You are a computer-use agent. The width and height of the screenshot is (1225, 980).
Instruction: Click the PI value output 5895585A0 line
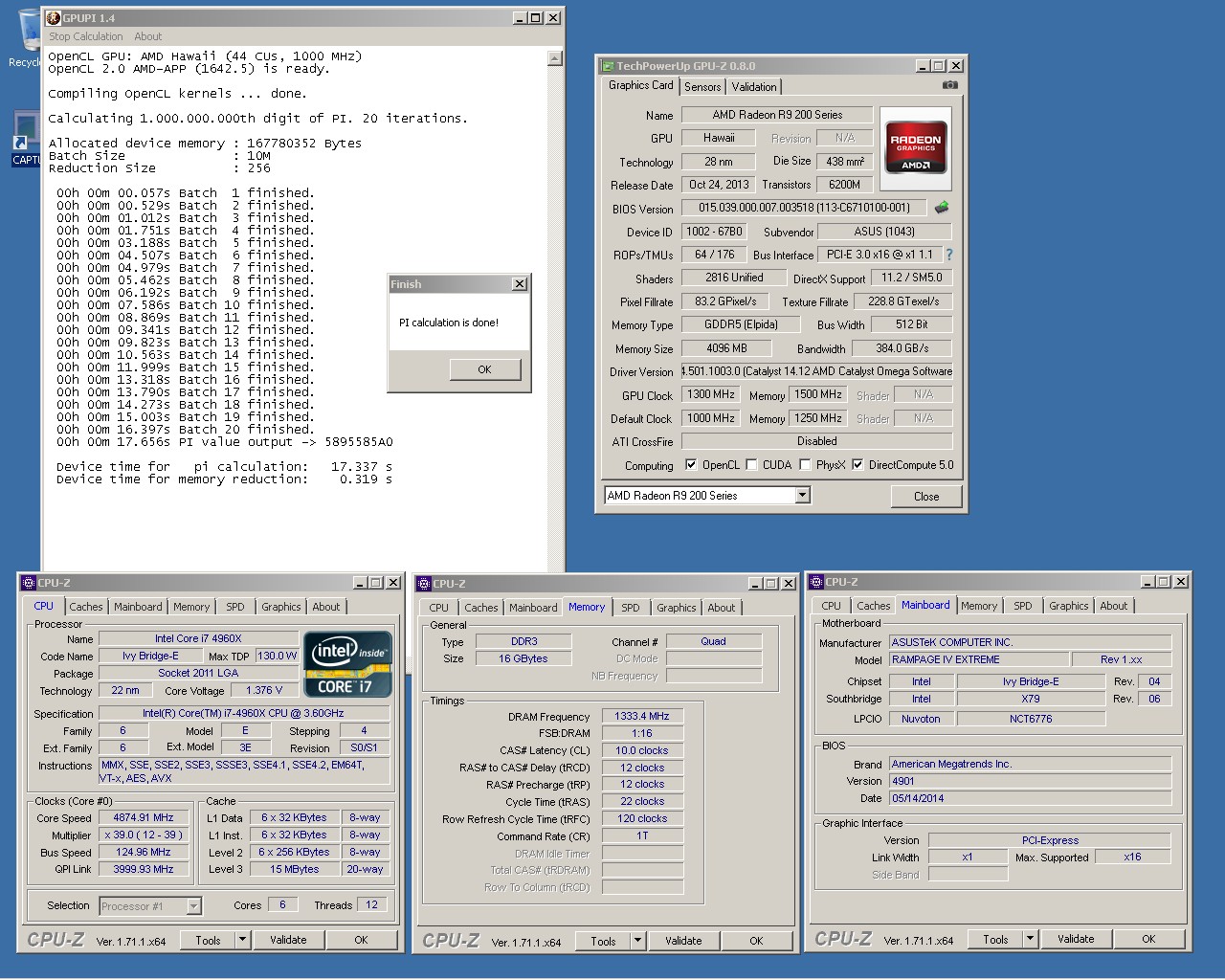[x=225, y=442]
